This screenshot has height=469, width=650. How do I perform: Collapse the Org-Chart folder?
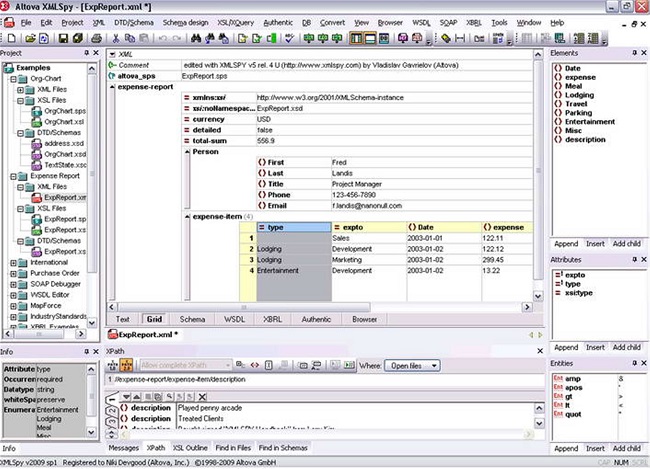tap(13, 79)
